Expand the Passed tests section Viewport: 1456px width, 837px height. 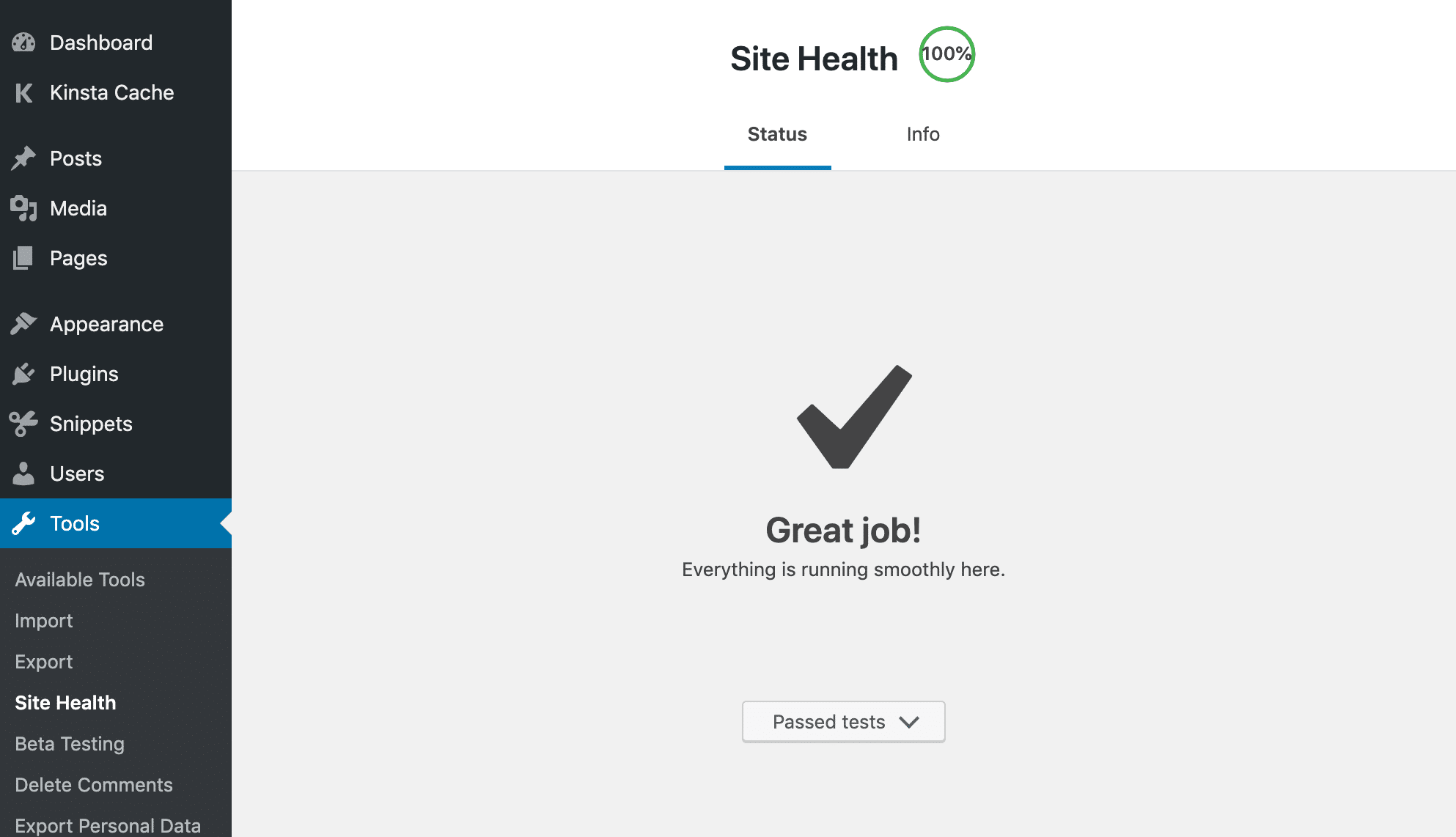coord(843,720)
